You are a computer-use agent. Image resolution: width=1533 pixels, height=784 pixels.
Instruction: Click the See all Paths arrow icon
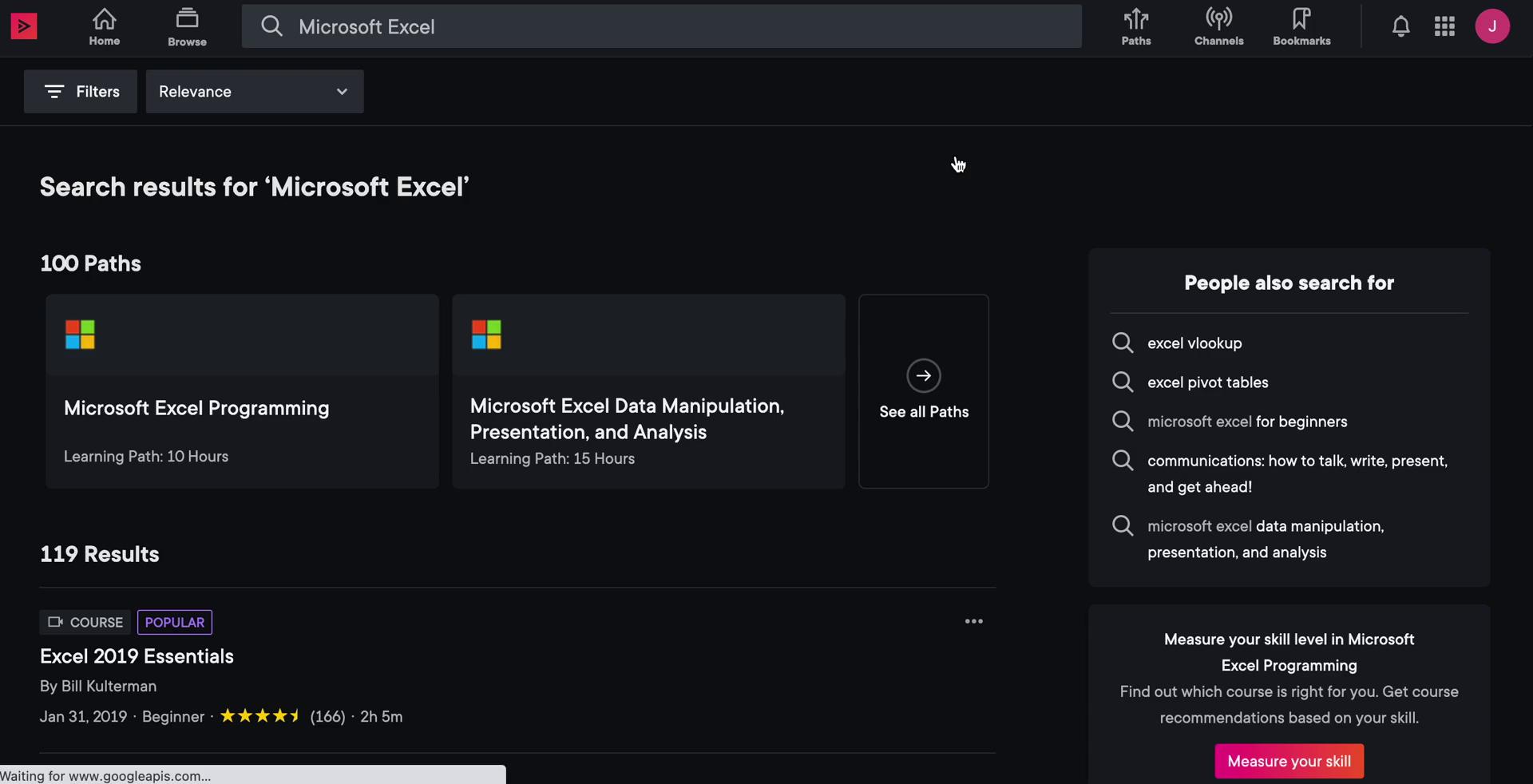click(924, 375)
